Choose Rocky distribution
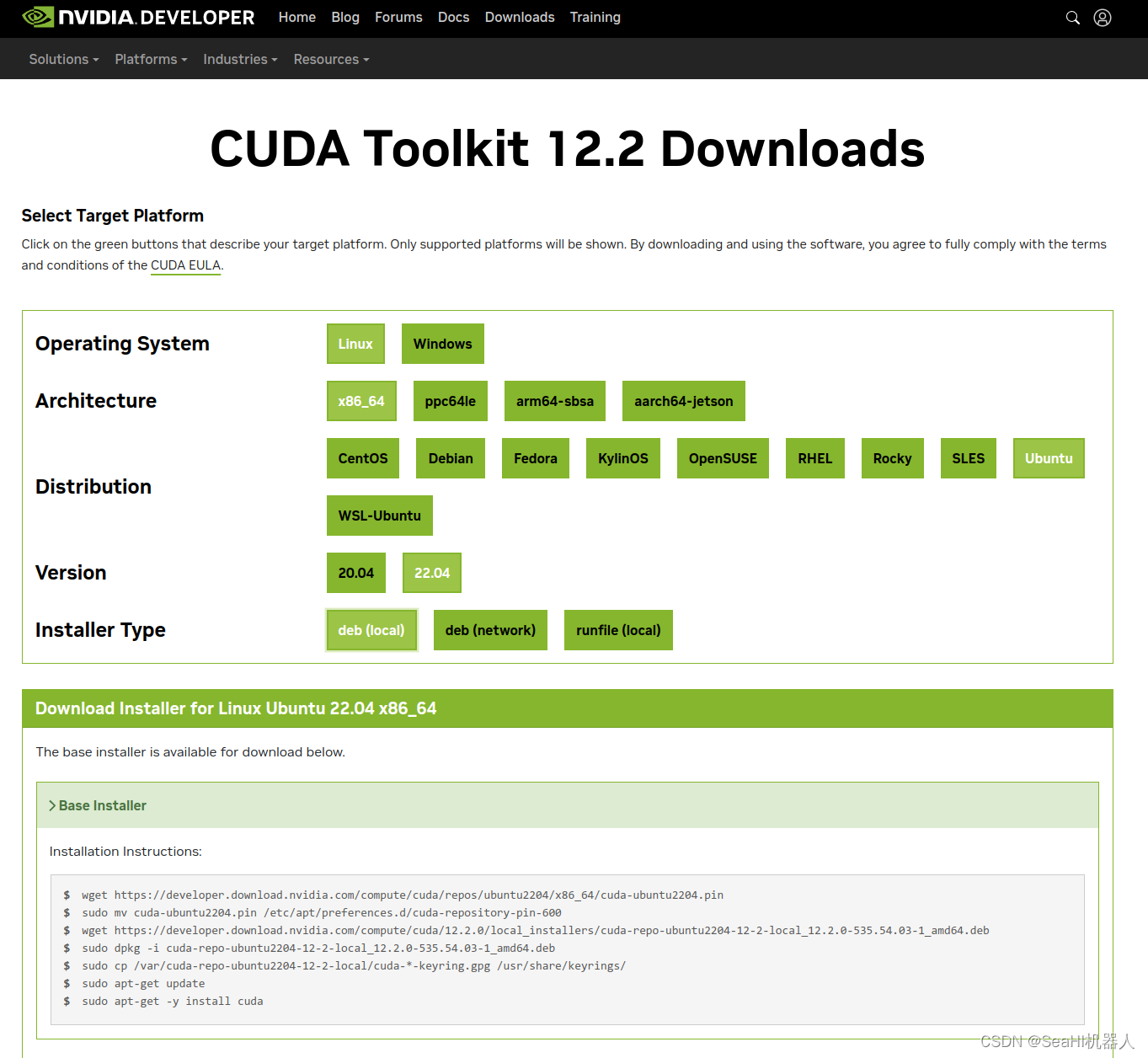The height and width of the screenshot is (1058, 1148). pos(893,458)
